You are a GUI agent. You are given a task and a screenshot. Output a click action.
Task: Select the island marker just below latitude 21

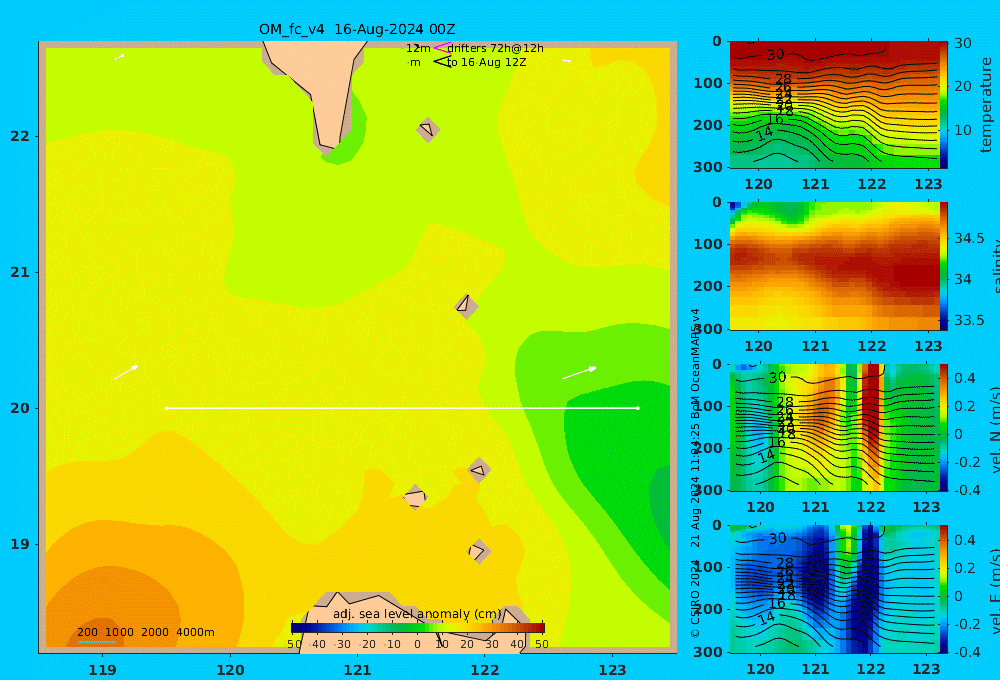[466, 306]
